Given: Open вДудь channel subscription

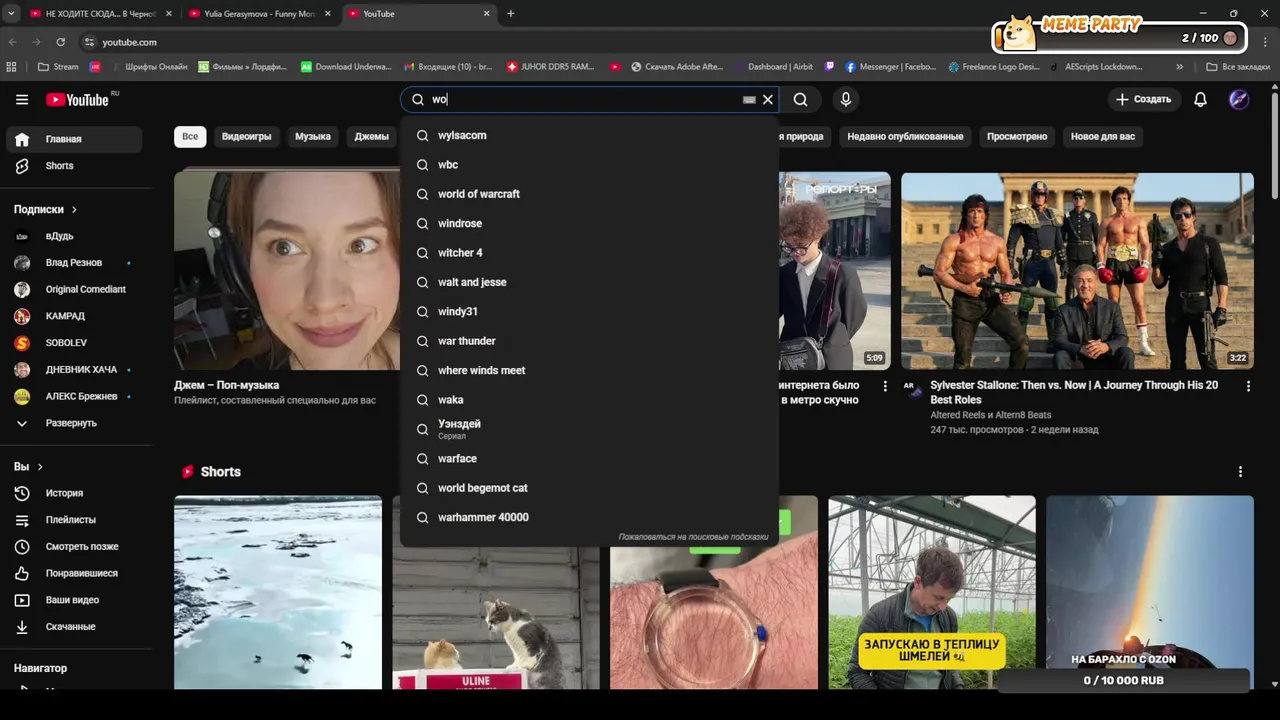Looking at the screenshot, I should coord(74,236).
